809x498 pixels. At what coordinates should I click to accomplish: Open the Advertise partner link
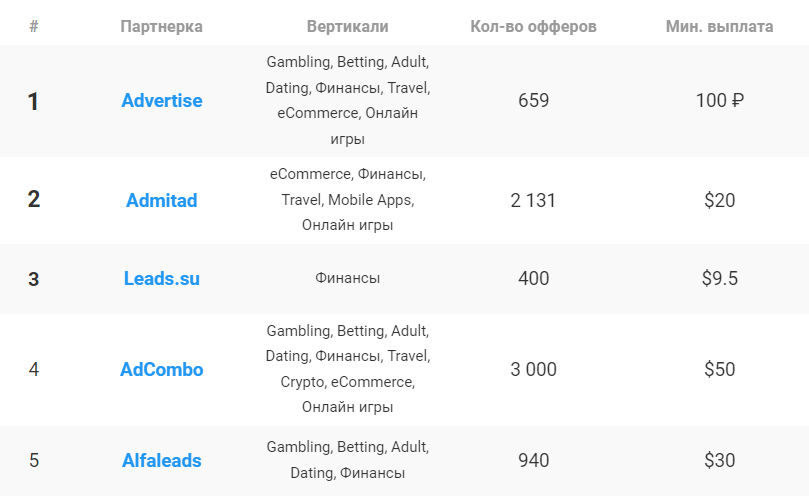[161, 101]
